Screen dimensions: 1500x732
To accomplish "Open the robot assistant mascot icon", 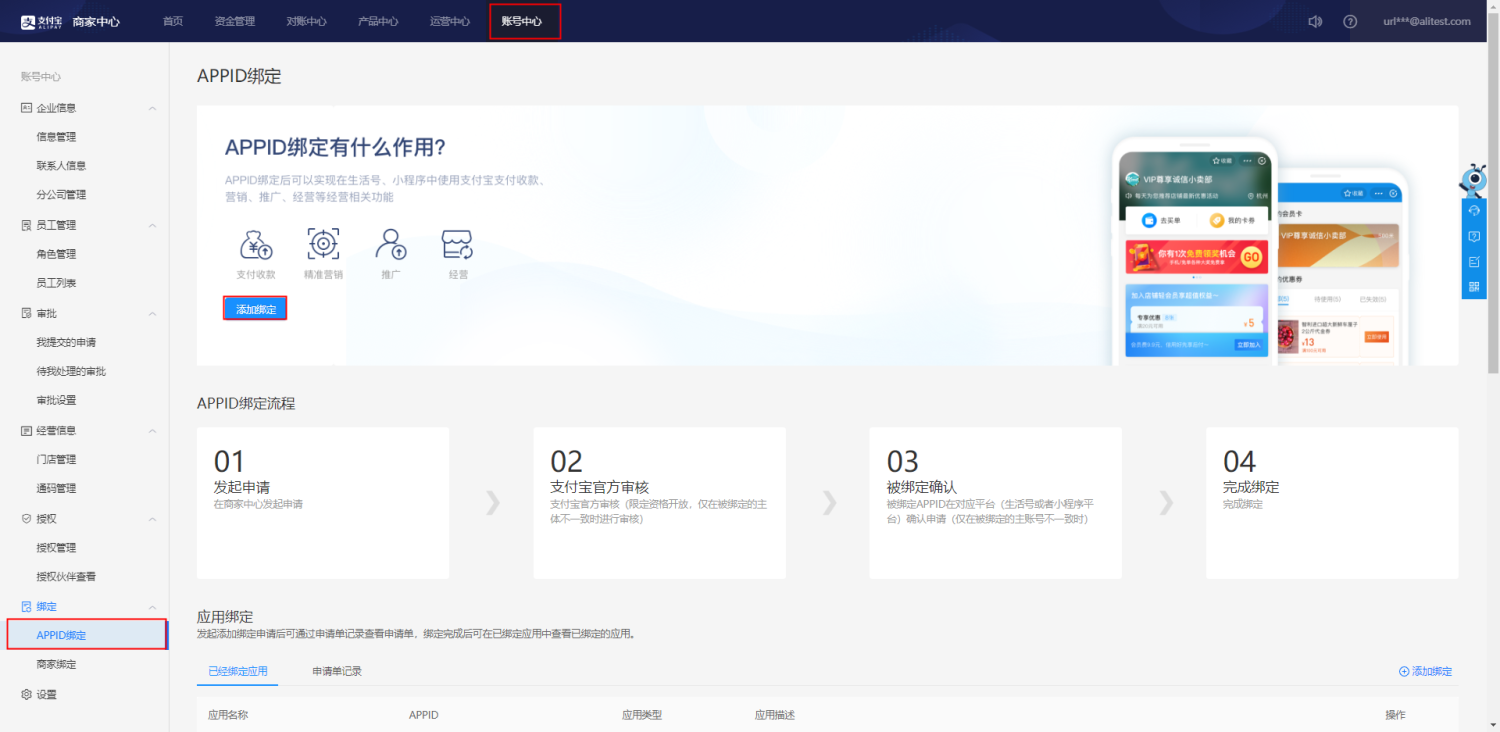I will point(1473,180).
